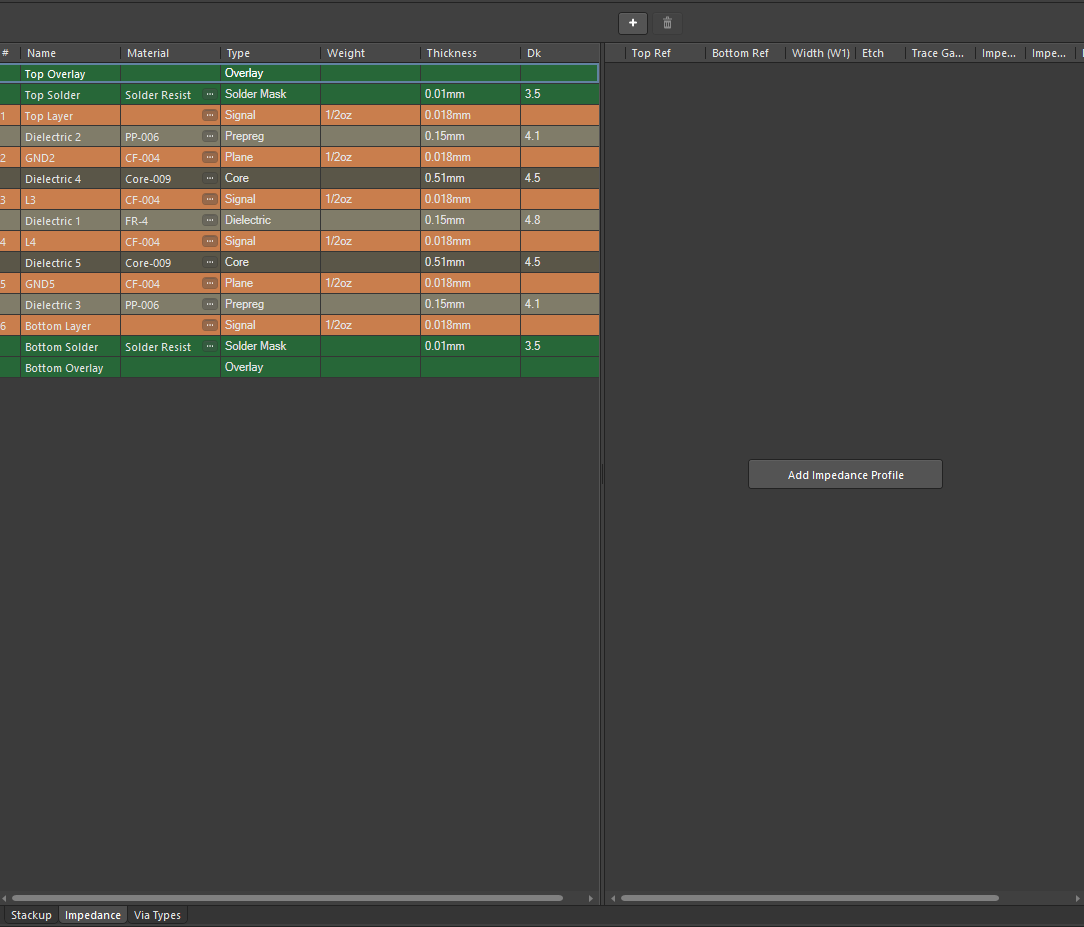
Task: Open material picker for Dielectric 2 row
Action: tap(210, 136)
